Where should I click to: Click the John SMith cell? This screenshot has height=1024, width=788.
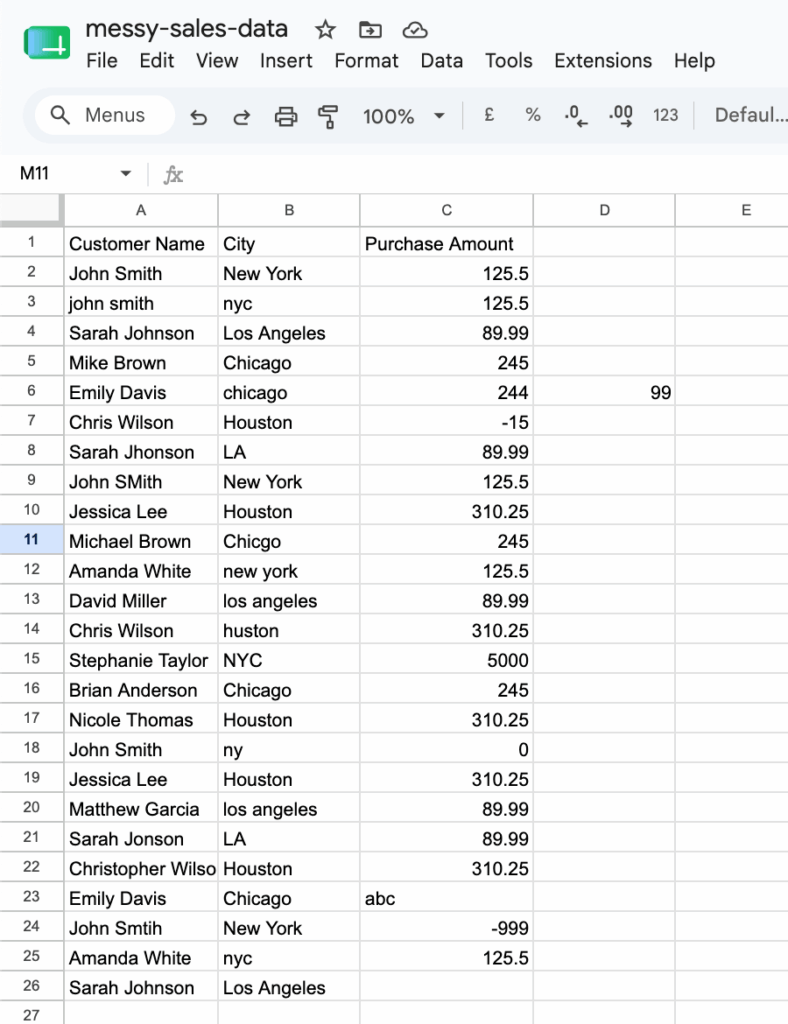pyautogui.click(x=140, y=481)
